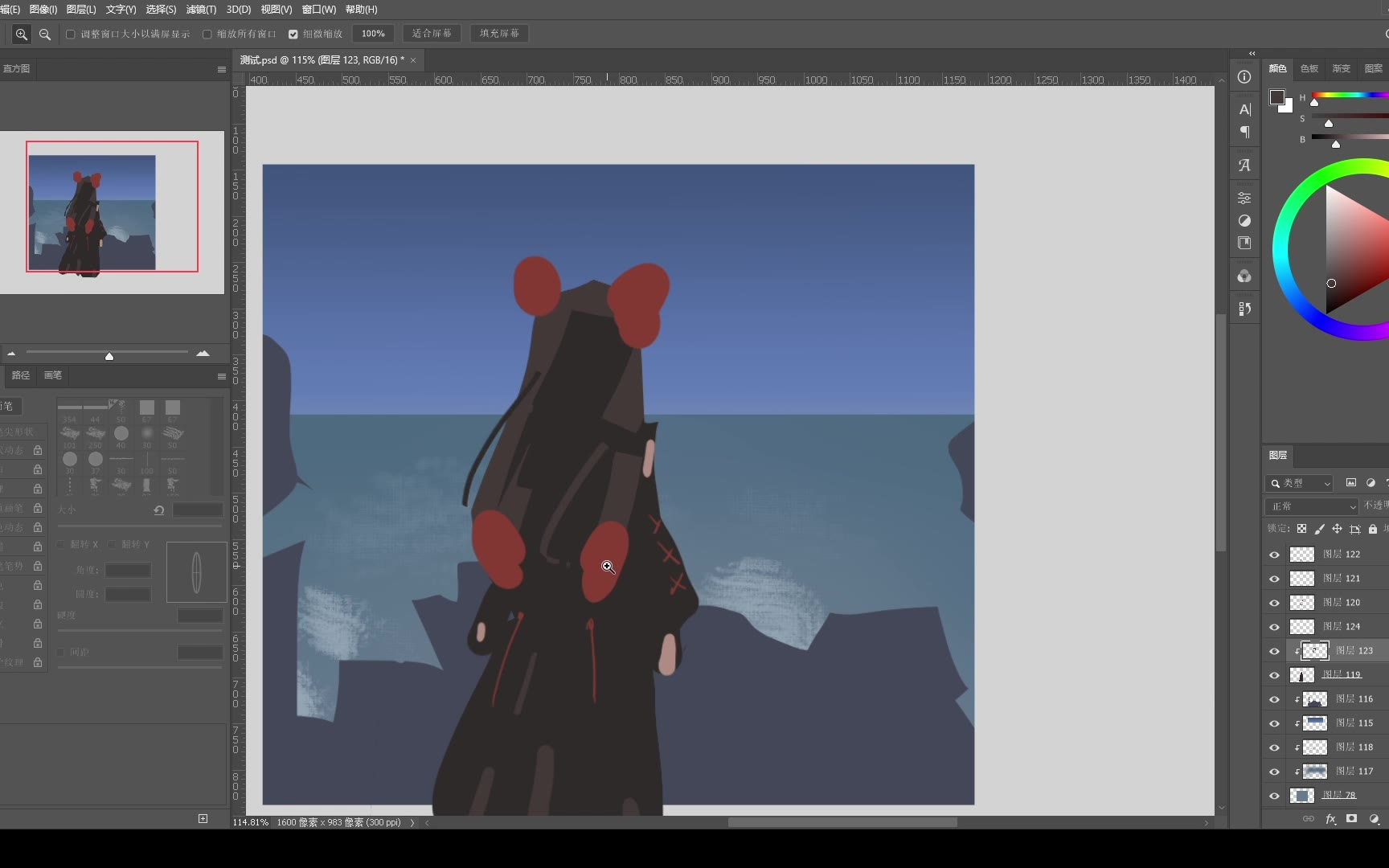Open the Properties sliders panel icon
The height and width of the screenshot is (868, 1389).
click(1244, 198)
